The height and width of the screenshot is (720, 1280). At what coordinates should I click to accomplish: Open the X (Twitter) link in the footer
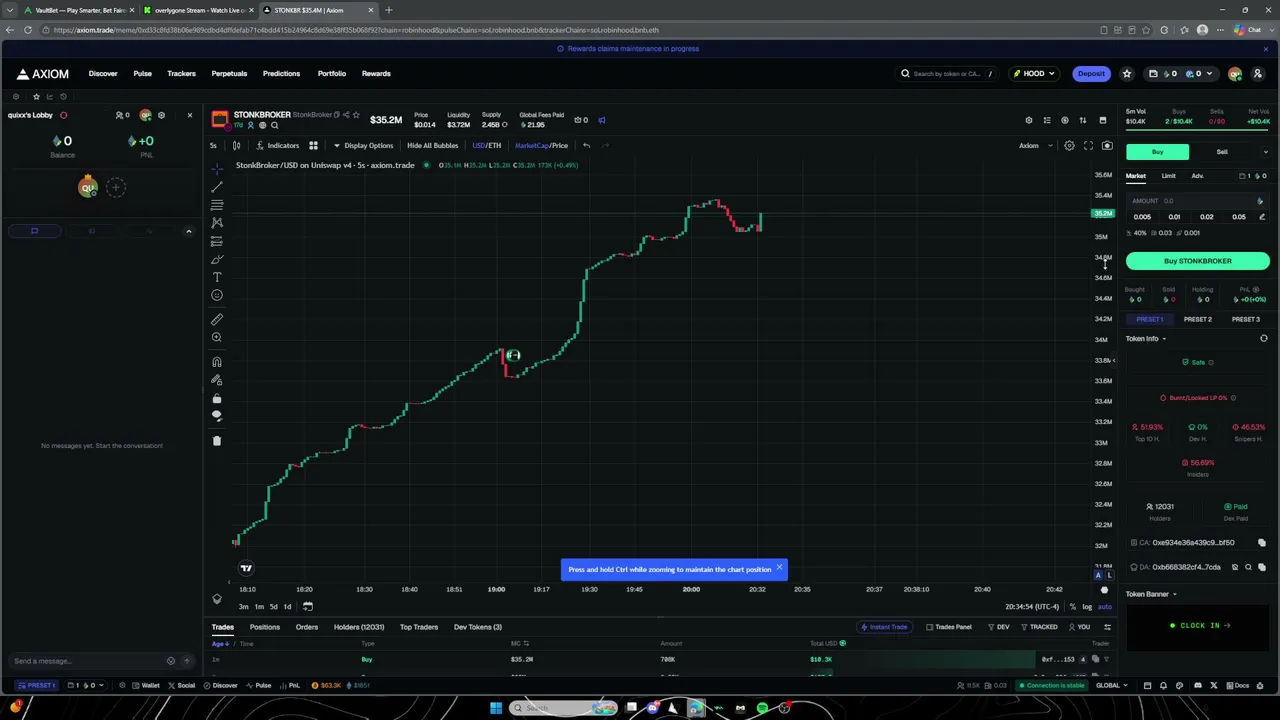[x=1214, y=686]
